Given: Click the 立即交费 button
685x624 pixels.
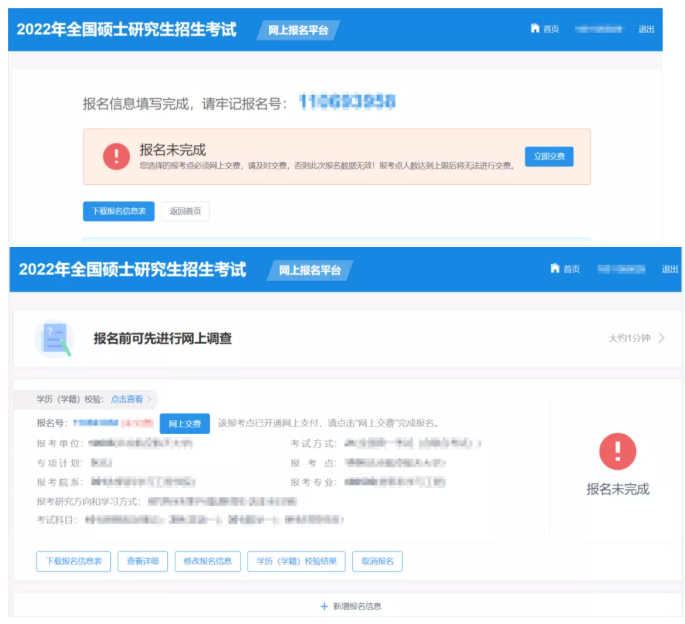Looking at the screenshot, I should [x=549, y=156].
